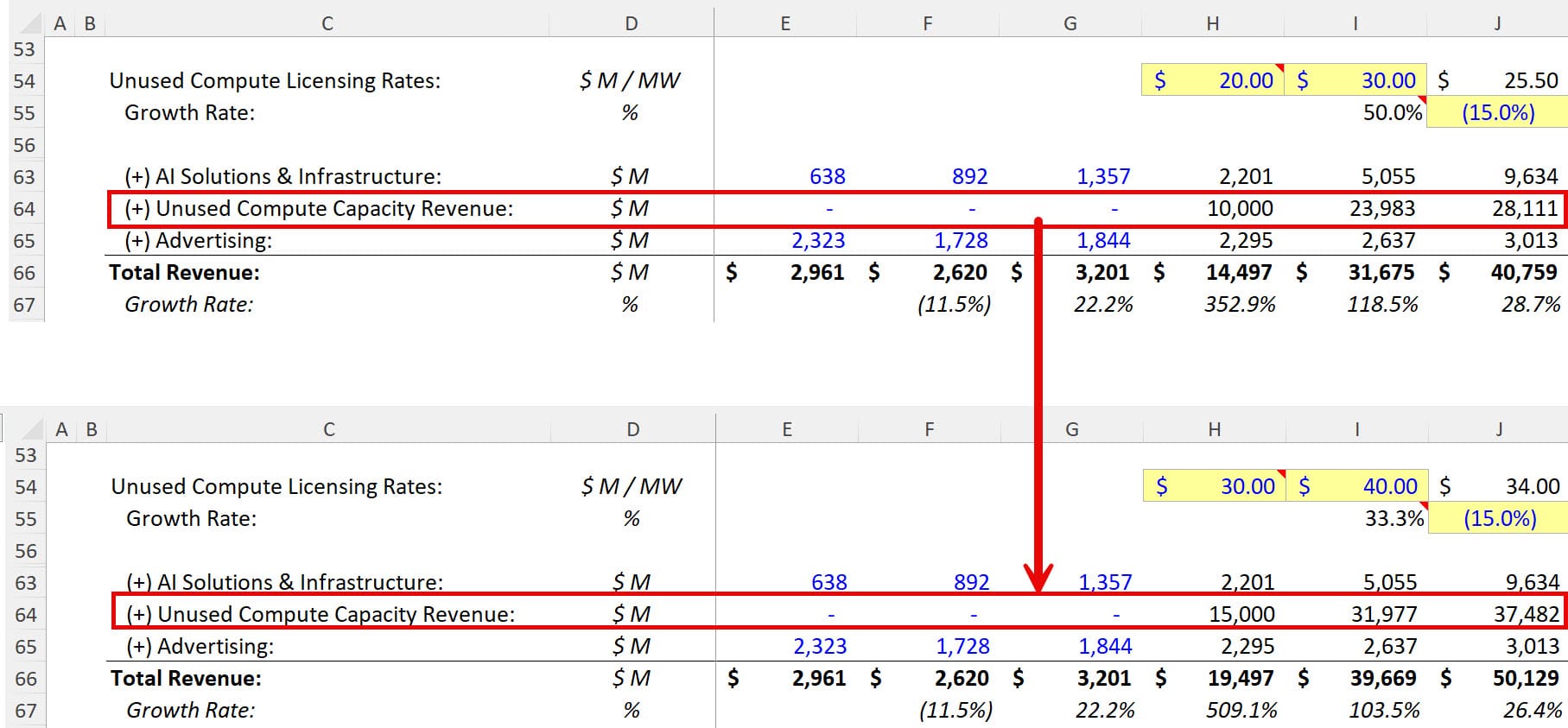Screen dimensions: 1568x728
Task: Select the $30.00 cell in lower sheet column H
Action: [1215, 486]
